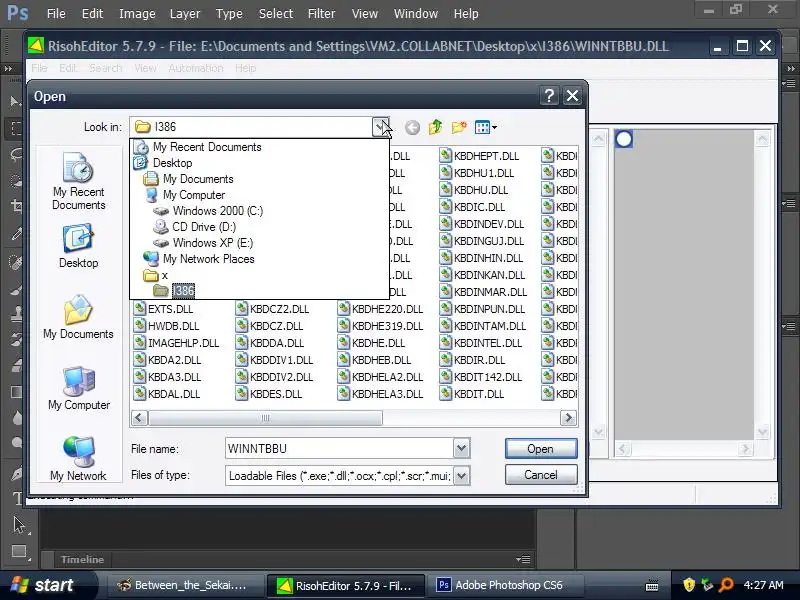Select I386 folder in Look in list
Viewport: 800px width, 600px height.
(173, 291)
